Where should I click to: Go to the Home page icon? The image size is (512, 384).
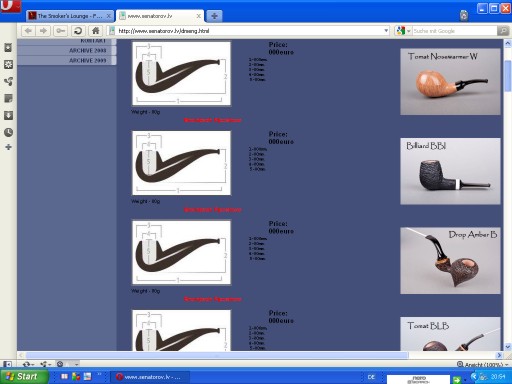[96, 31]
